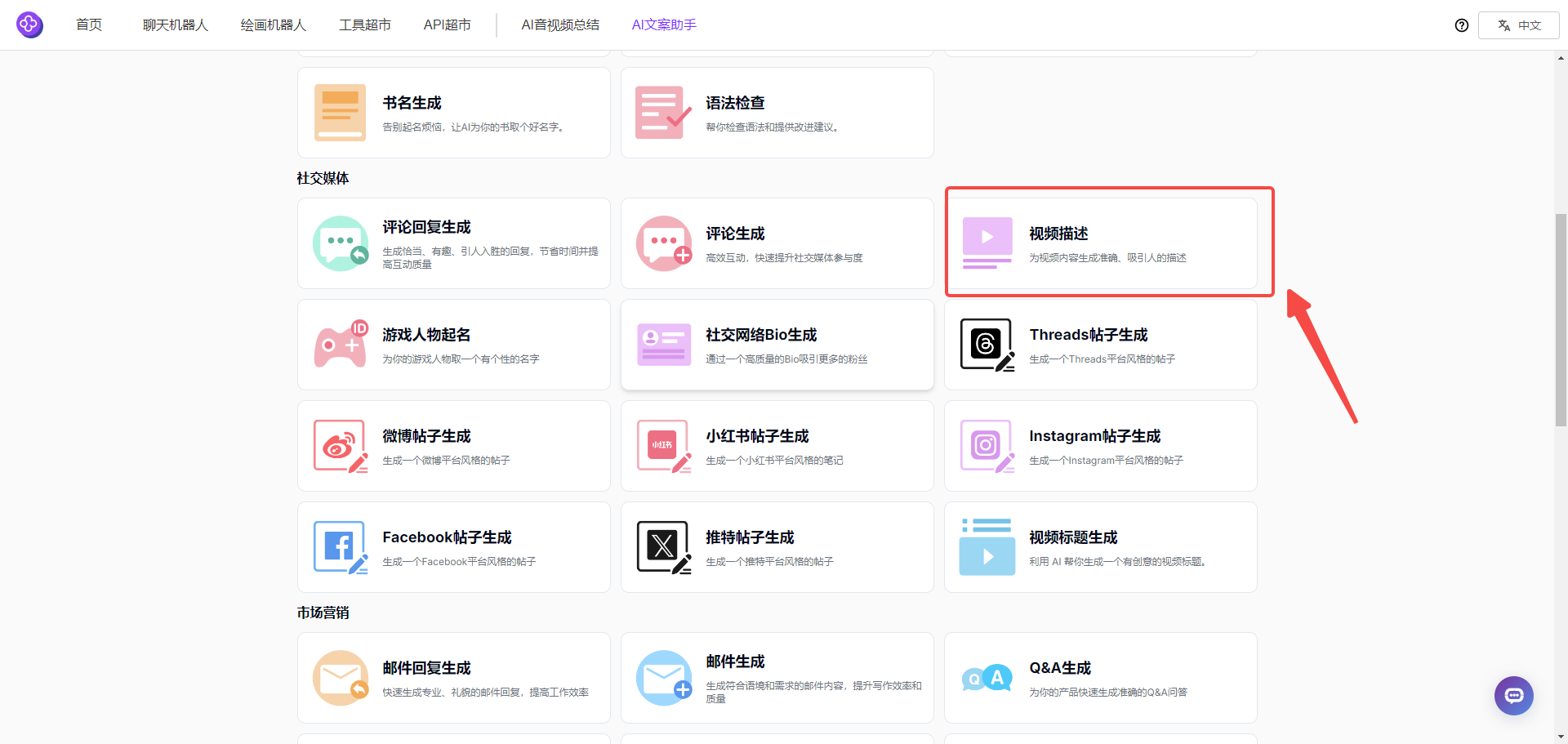Open the Facebook帖子生成 title
Screen dimensions: 1568x744
click(x=448, y=537)
